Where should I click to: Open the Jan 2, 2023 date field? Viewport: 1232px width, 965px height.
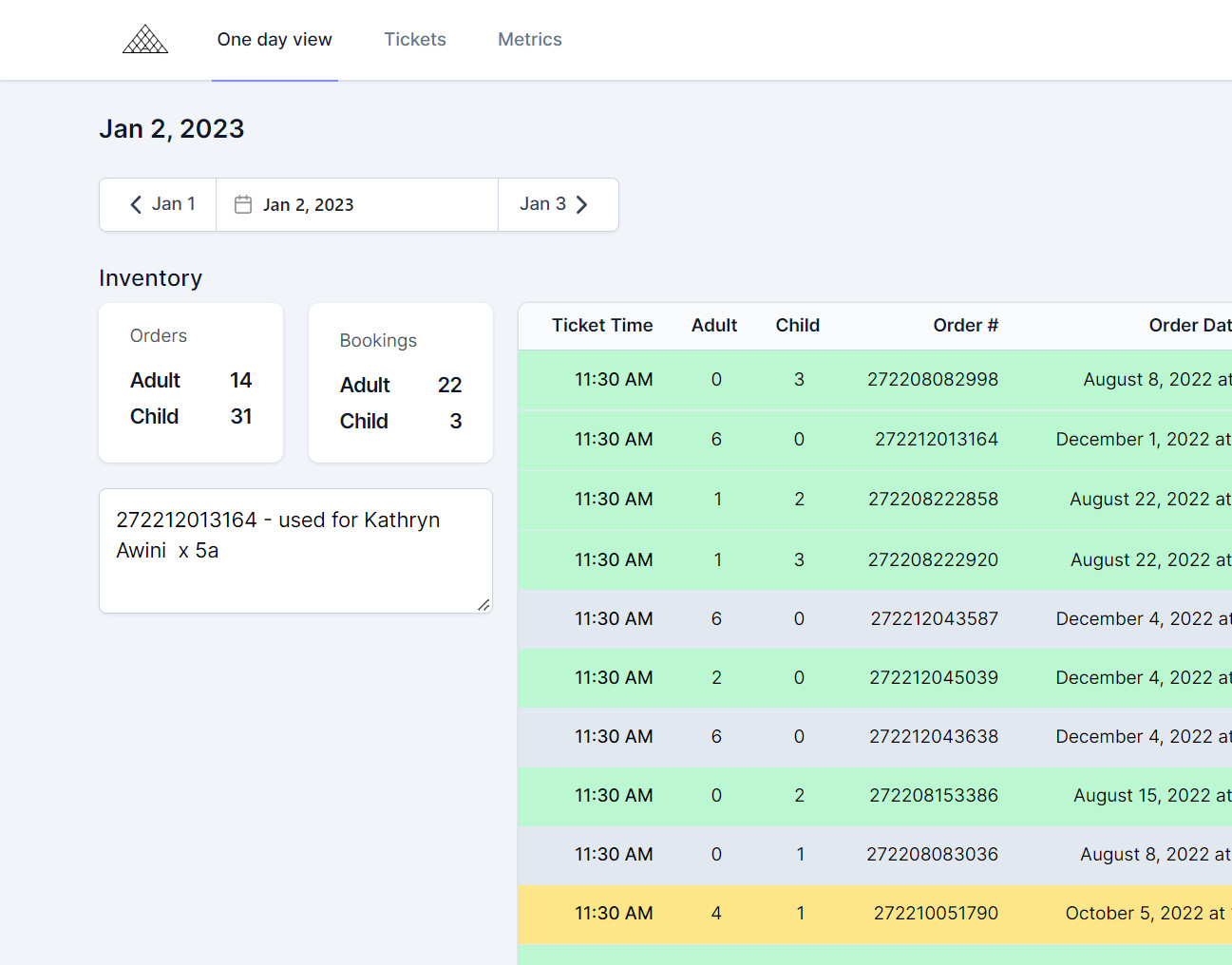click(x=357, y=204)
